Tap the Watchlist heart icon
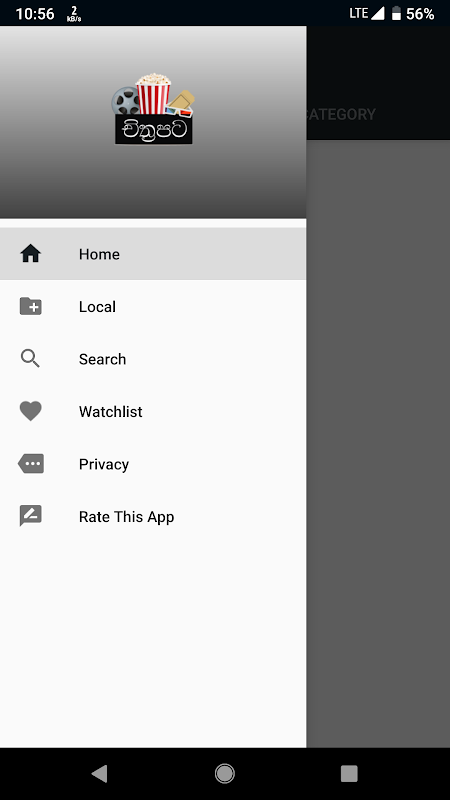This screenshot has height=800, width=450. (x=31, y=411)
